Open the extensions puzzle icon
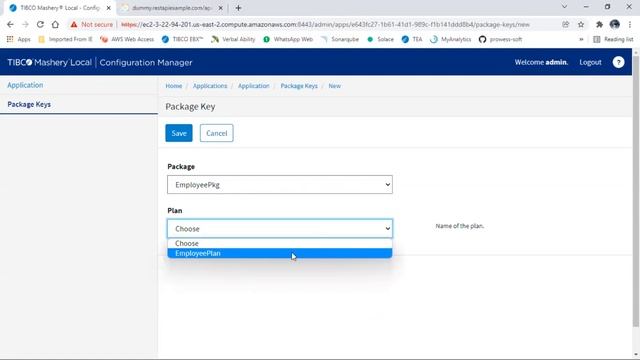This screenshot has width=640, height=360. tap(599, 24)
